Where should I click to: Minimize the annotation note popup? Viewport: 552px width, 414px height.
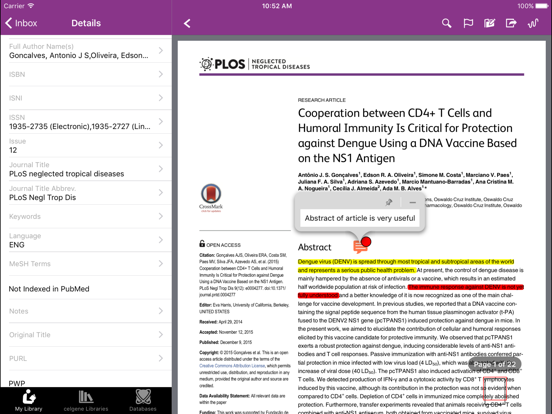(x=413, y=202)
